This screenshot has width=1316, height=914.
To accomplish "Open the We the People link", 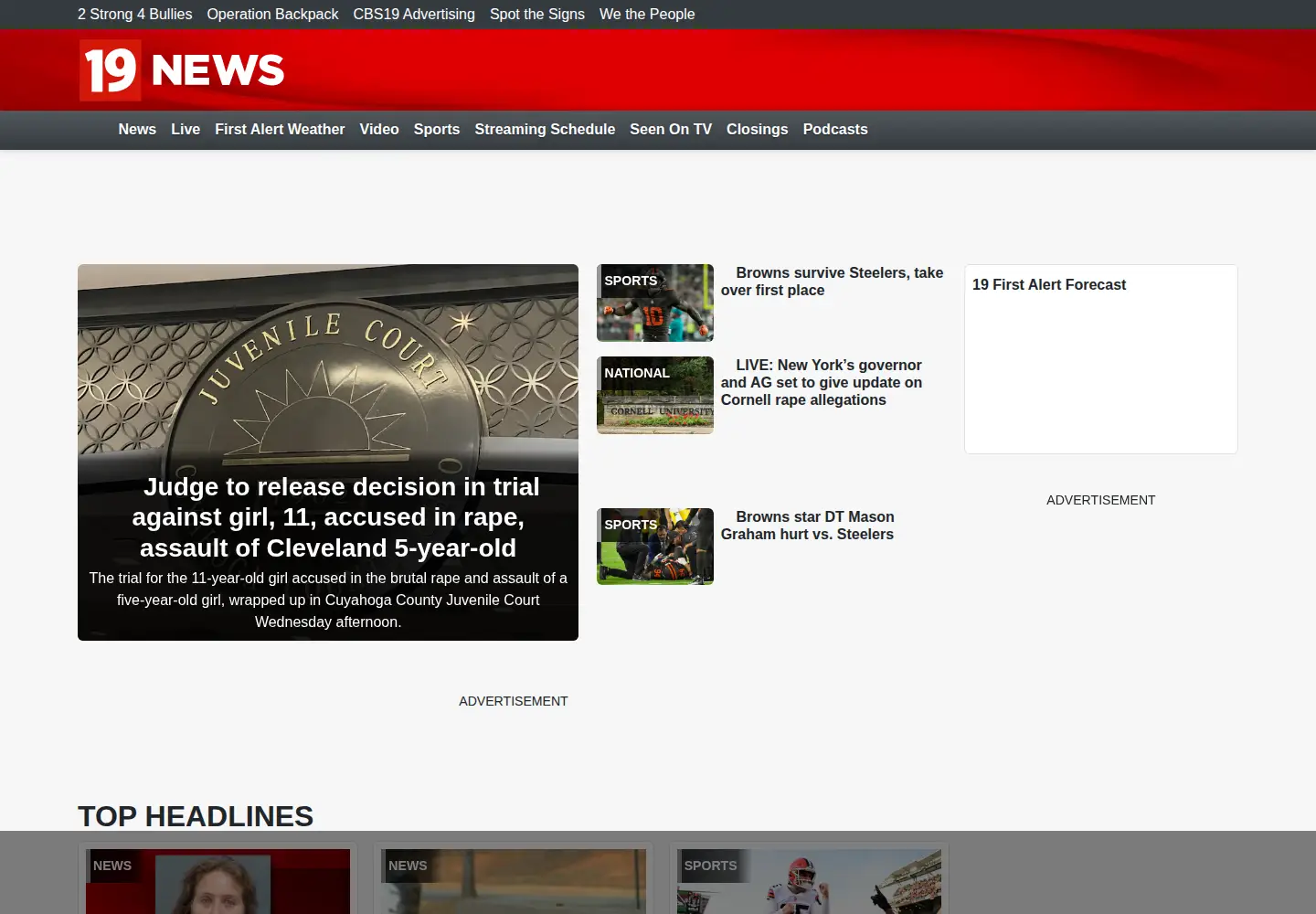I will [x=647, y=15].
